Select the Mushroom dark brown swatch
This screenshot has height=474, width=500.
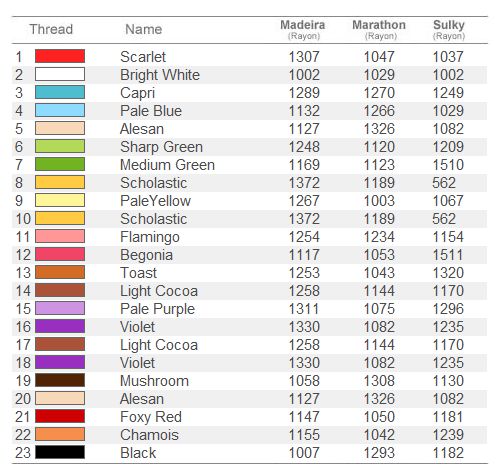click(x=60, y=380)
